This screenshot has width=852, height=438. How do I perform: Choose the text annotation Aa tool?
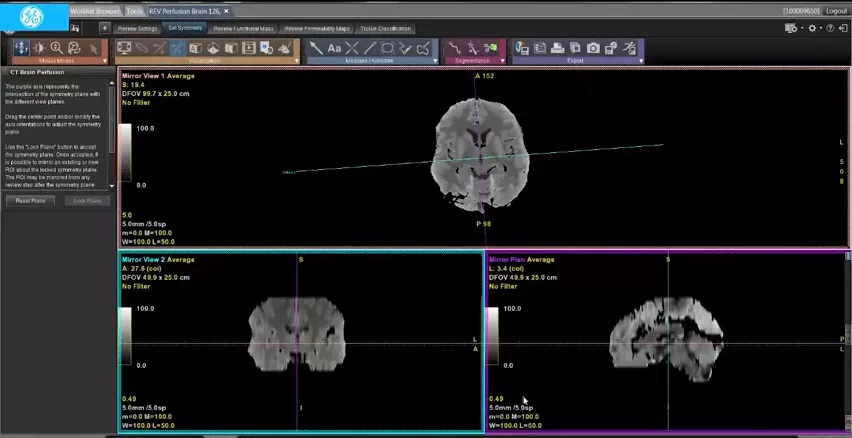click(x=334, y=48)
